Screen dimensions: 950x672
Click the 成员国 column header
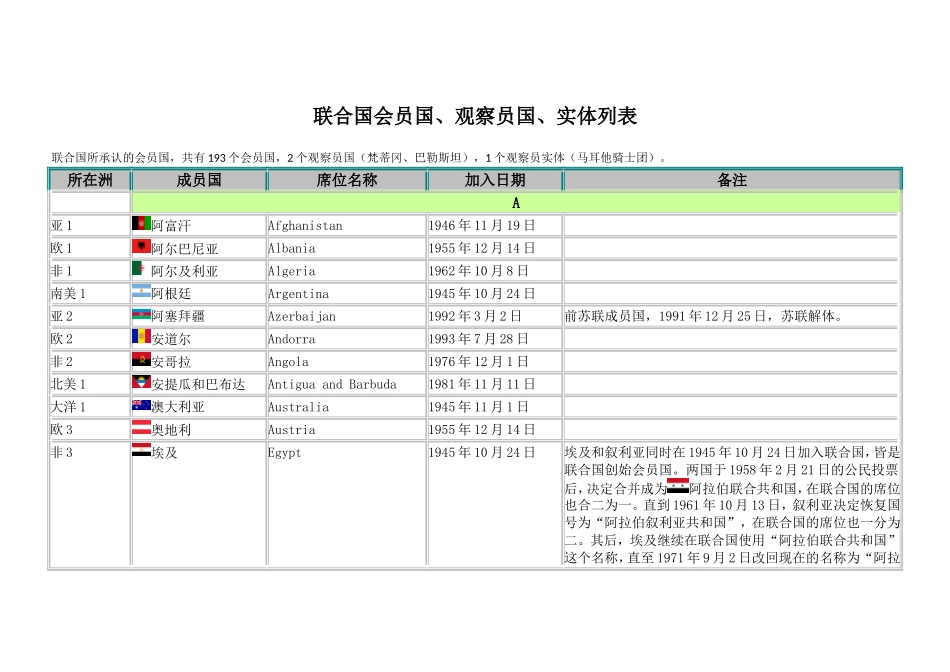(x=199, y=180)
